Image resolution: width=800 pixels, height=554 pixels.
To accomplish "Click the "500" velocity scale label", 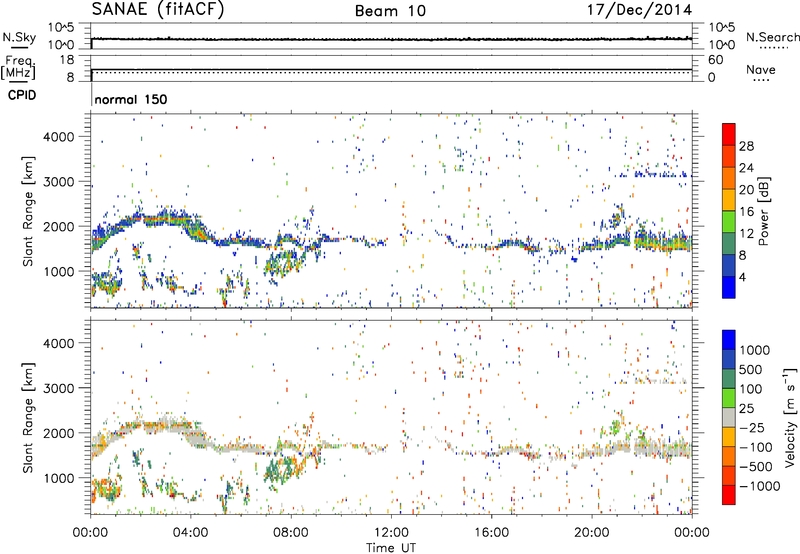I will click(751, 370).
